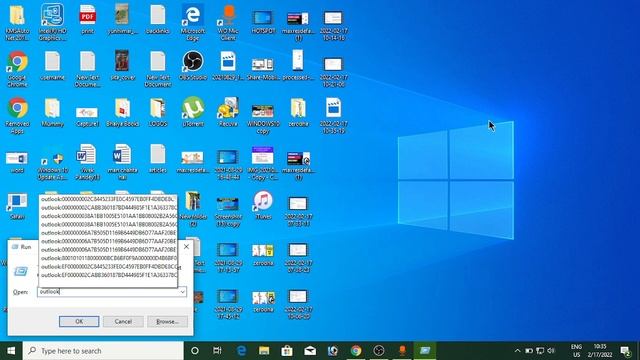640x360 pixels.
Task: Open the network icon in system tray
Action: [540, 351]
